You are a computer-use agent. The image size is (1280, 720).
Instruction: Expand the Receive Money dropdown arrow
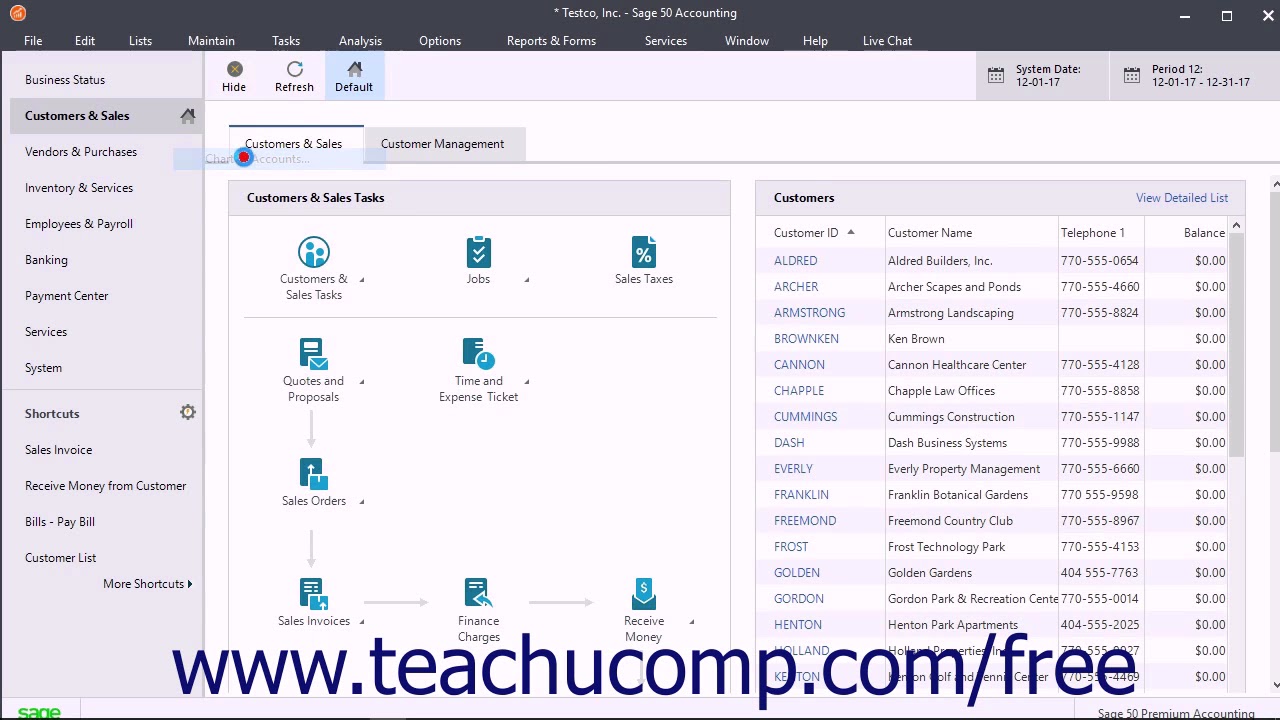pyautogui.click(x=692, y=622)
